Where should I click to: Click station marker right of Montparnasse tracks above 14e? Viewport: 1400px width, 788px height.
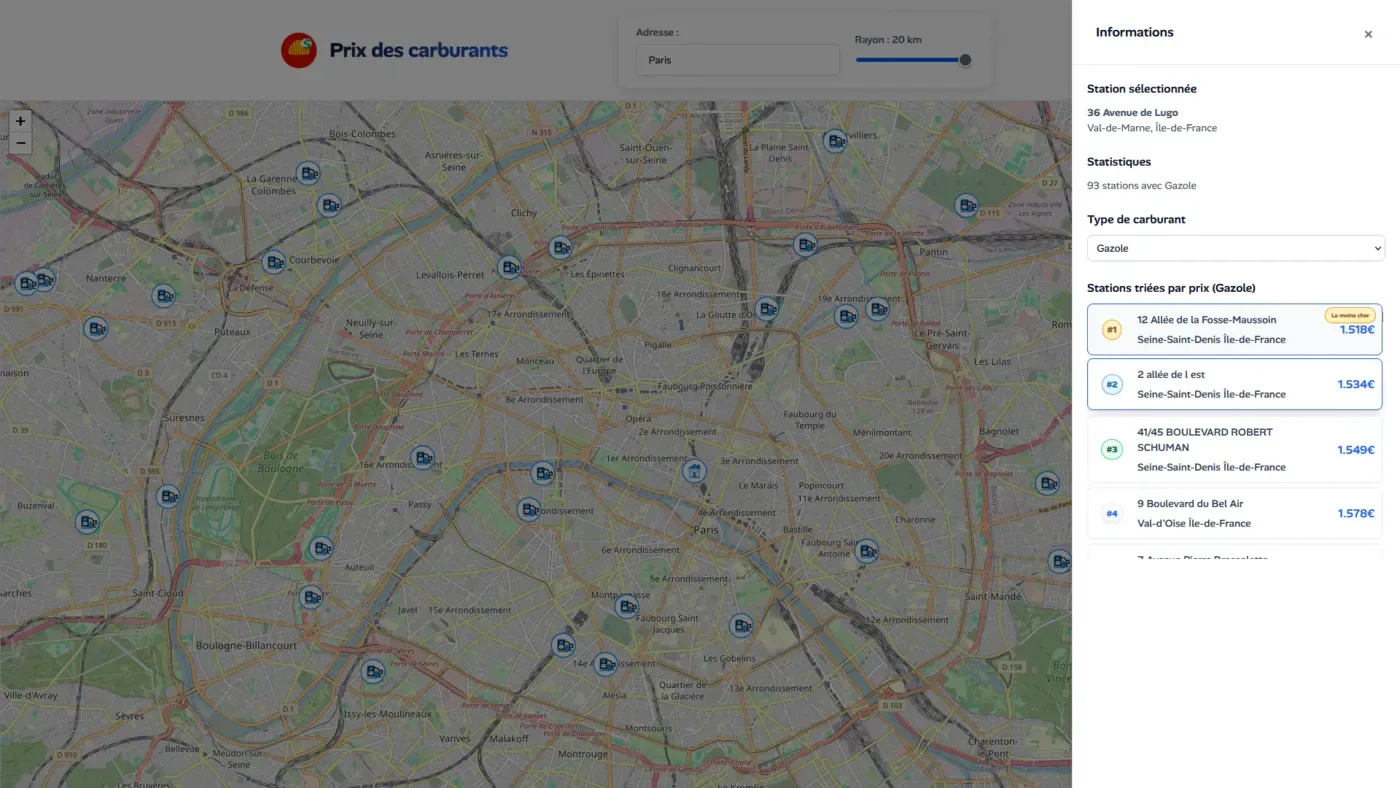(564, 645)
